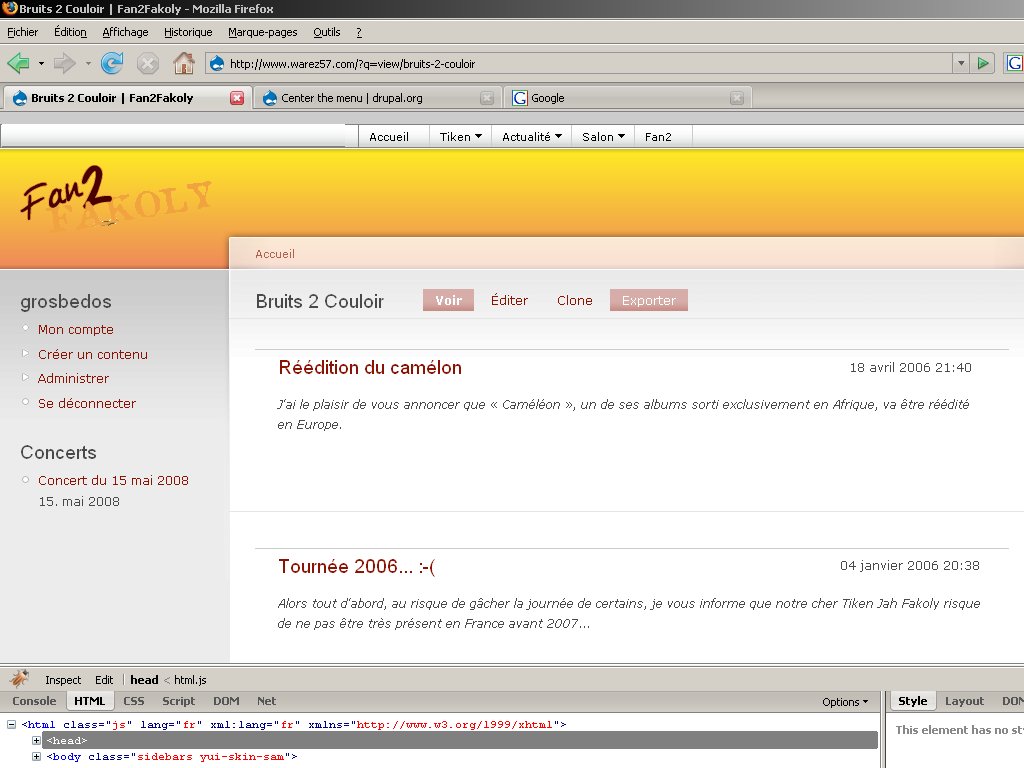Go to the Home page icon
The width and height of the screenshot is (1024, 768).
coord(184,63)
